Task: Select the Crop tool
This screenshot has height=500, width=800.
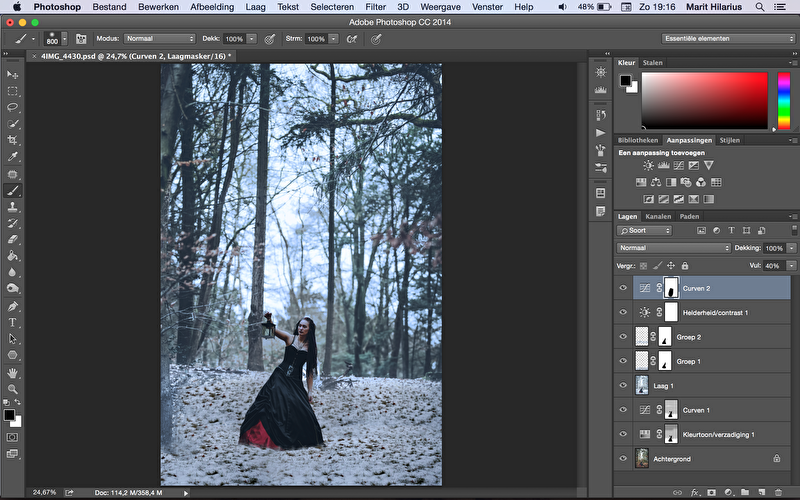Action: pos(12,140)
